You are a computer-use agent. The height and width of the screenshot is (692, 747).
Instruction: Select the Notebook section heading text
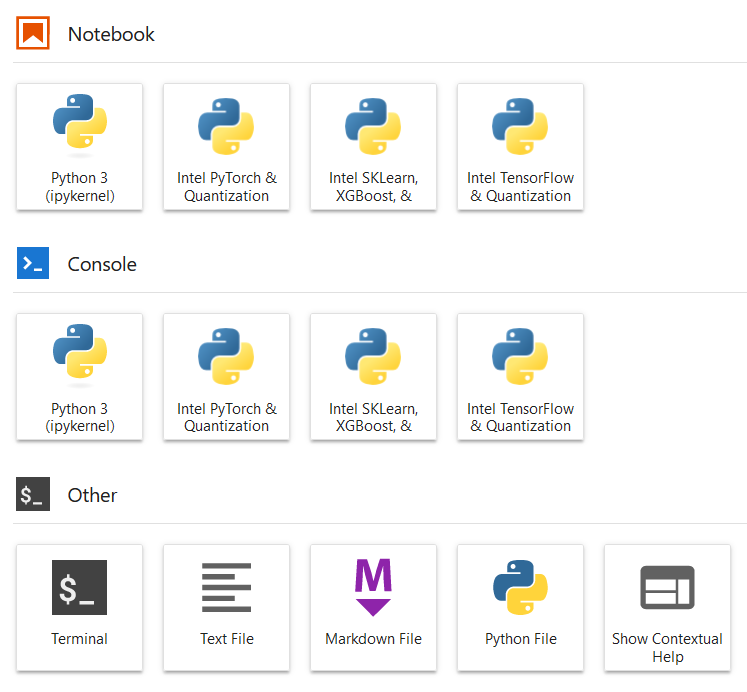[x=111, y=34]
